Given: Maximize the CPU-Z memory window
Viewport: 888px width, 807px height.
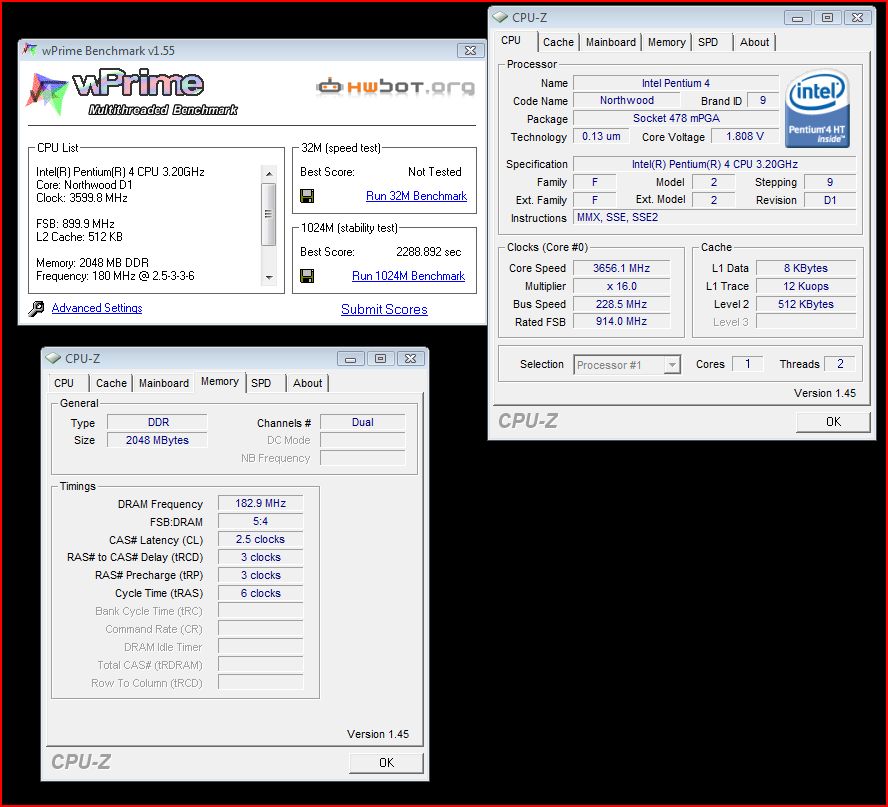Looking at the screenshot, I should tap(381, 359).
